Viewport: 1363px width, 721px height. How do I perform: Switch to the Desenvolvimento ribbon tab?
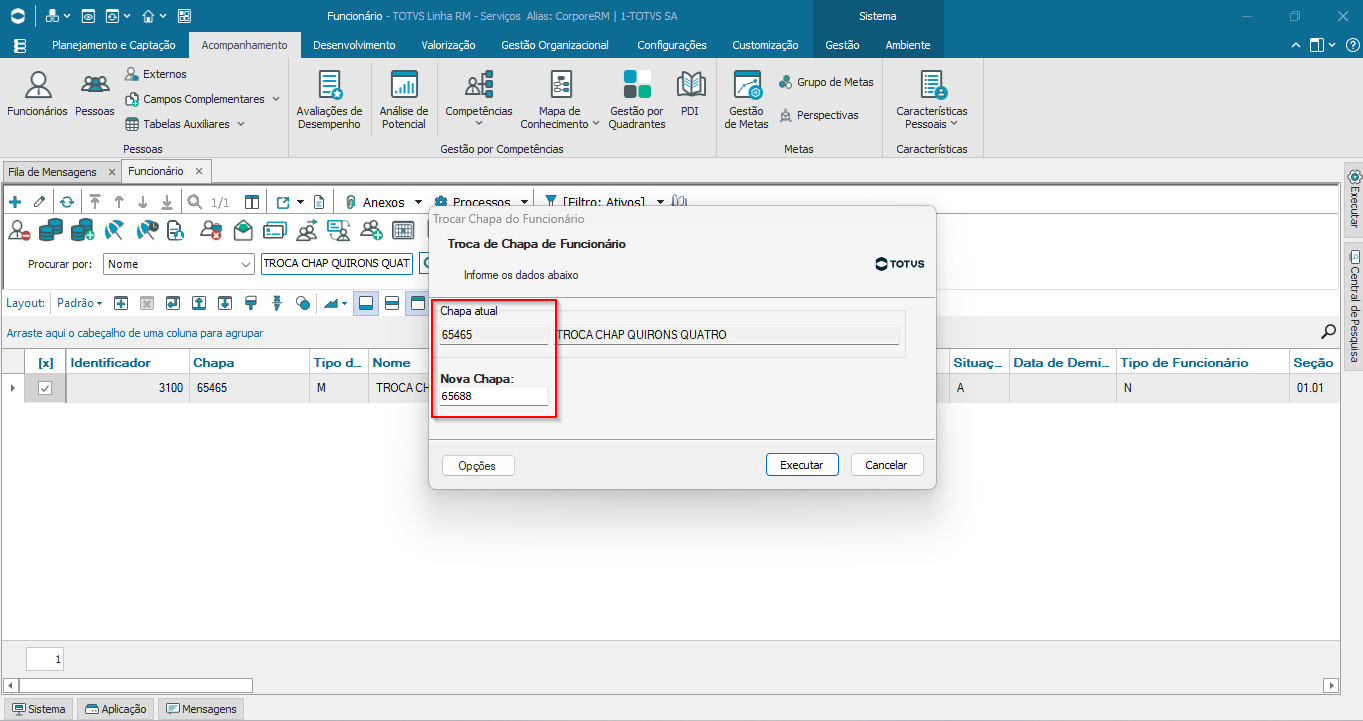[354, 45]
